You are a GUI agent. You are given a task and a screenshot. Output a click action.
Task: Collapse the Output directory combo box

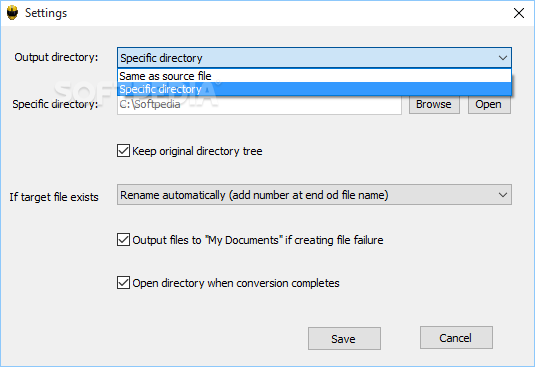point(314,58)
